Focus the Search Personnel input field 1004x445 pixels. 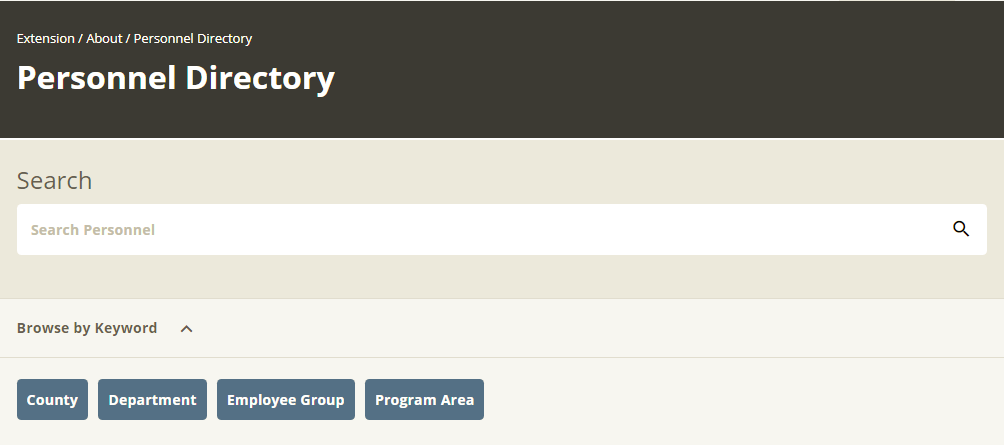501,229
